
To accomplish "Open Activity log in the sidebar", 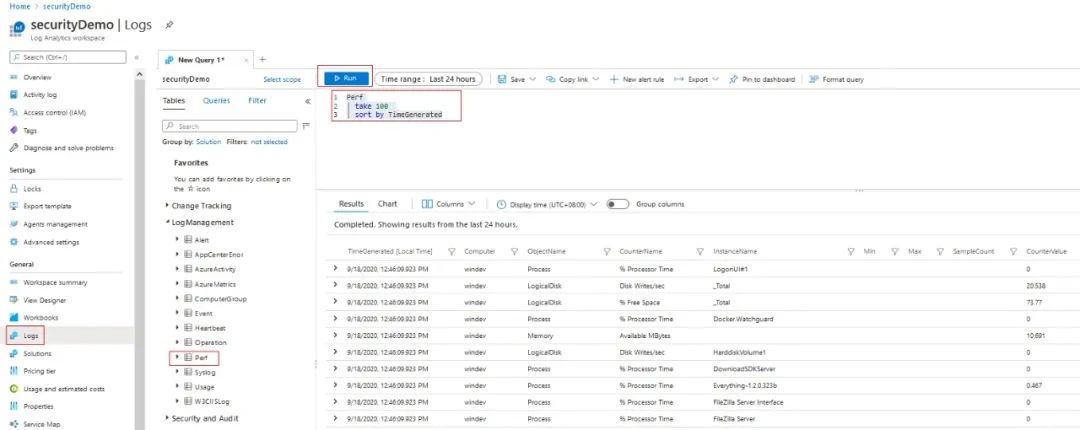I will 40,95.
